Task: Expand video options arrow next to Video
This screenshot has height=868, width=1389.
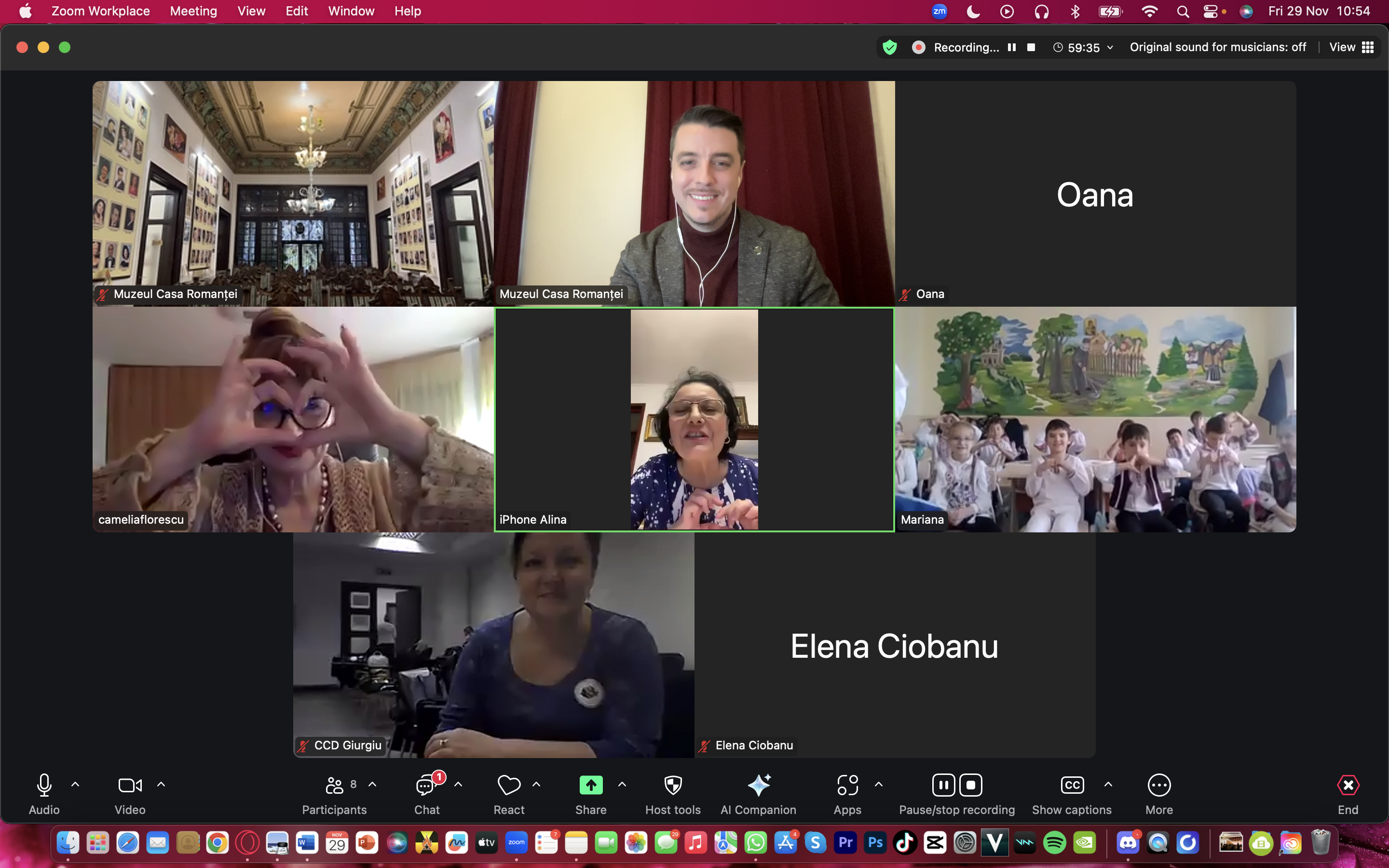Action: (161, 784)
